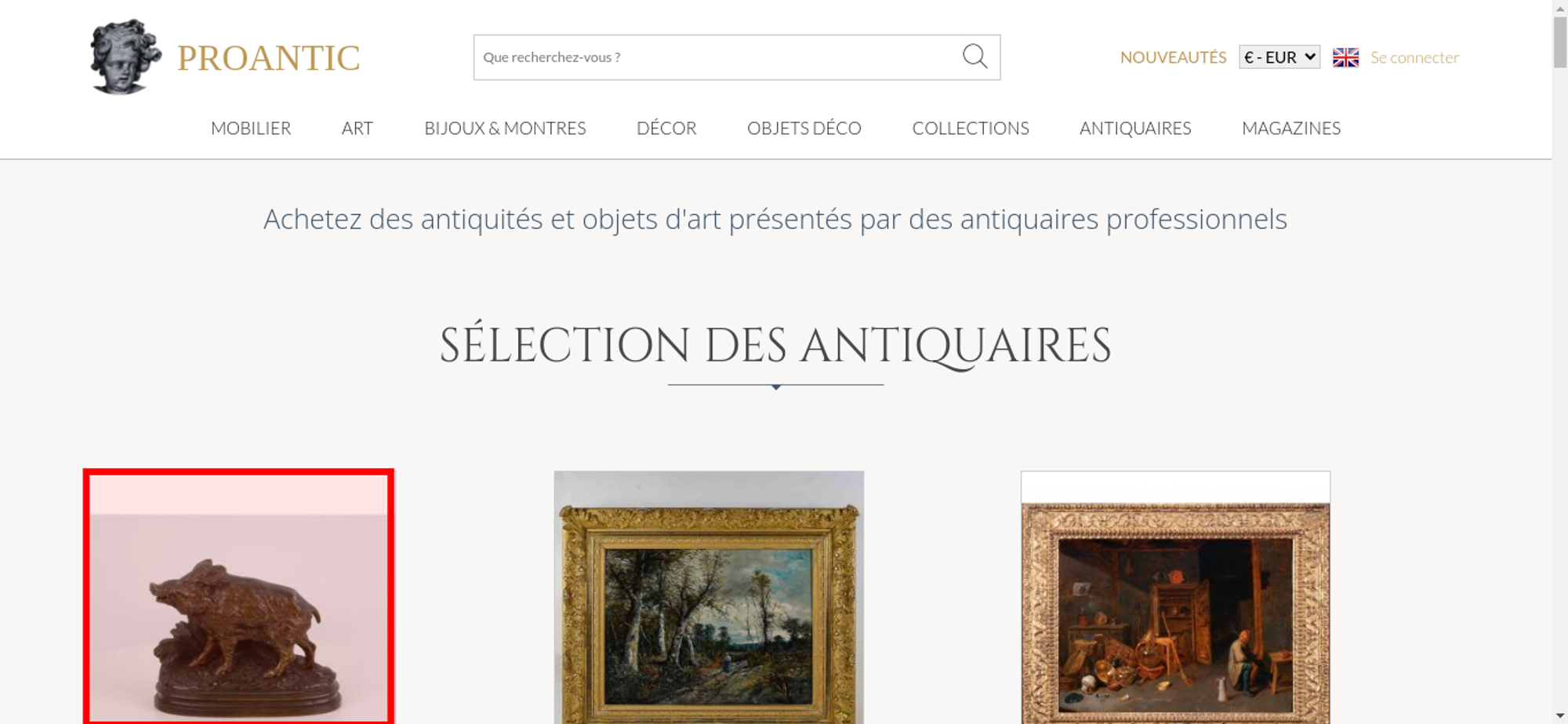The image size is (1568, 724).
Task: Click the Se connecter link
Action: 1414,57
